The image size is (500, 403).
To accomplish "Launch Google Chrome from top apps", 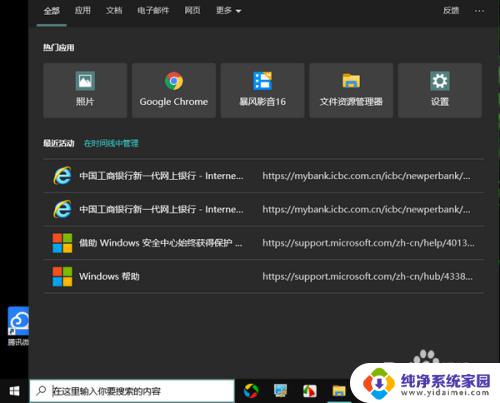I will click(x=174, y=90).
